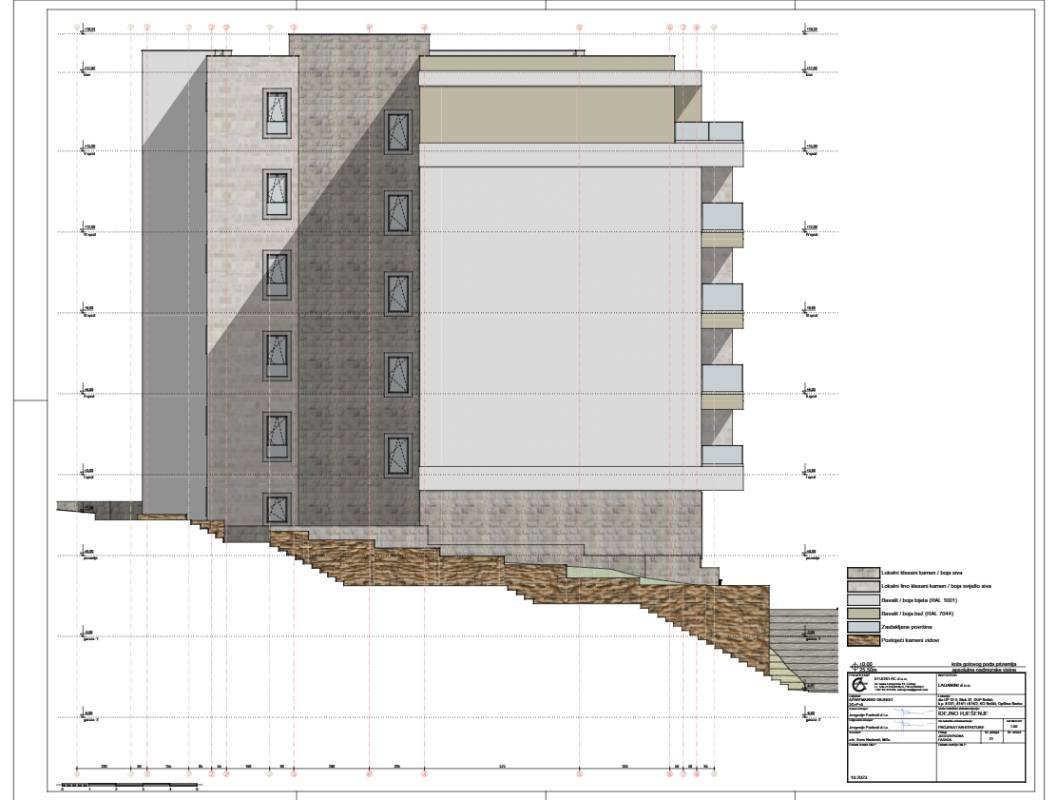Screen dimensions: 1057x800
Task: Click the beige Bavalit RAL 7044 swatch
Action: [x=860, y=612]
